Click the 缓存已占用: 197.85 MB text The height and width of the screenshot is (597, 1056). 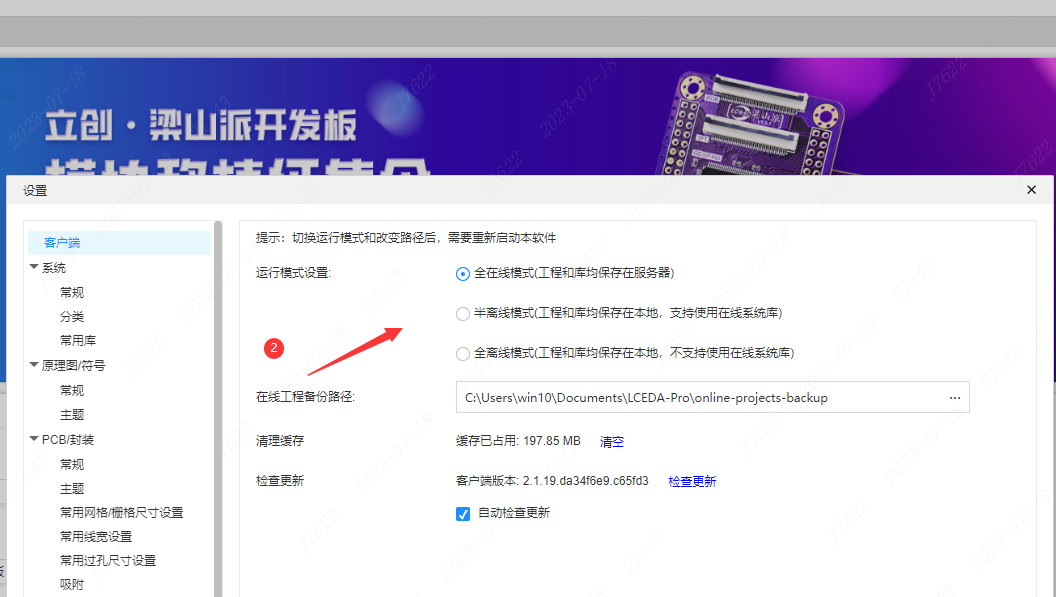pyautogui.click(x=518, y=441)
